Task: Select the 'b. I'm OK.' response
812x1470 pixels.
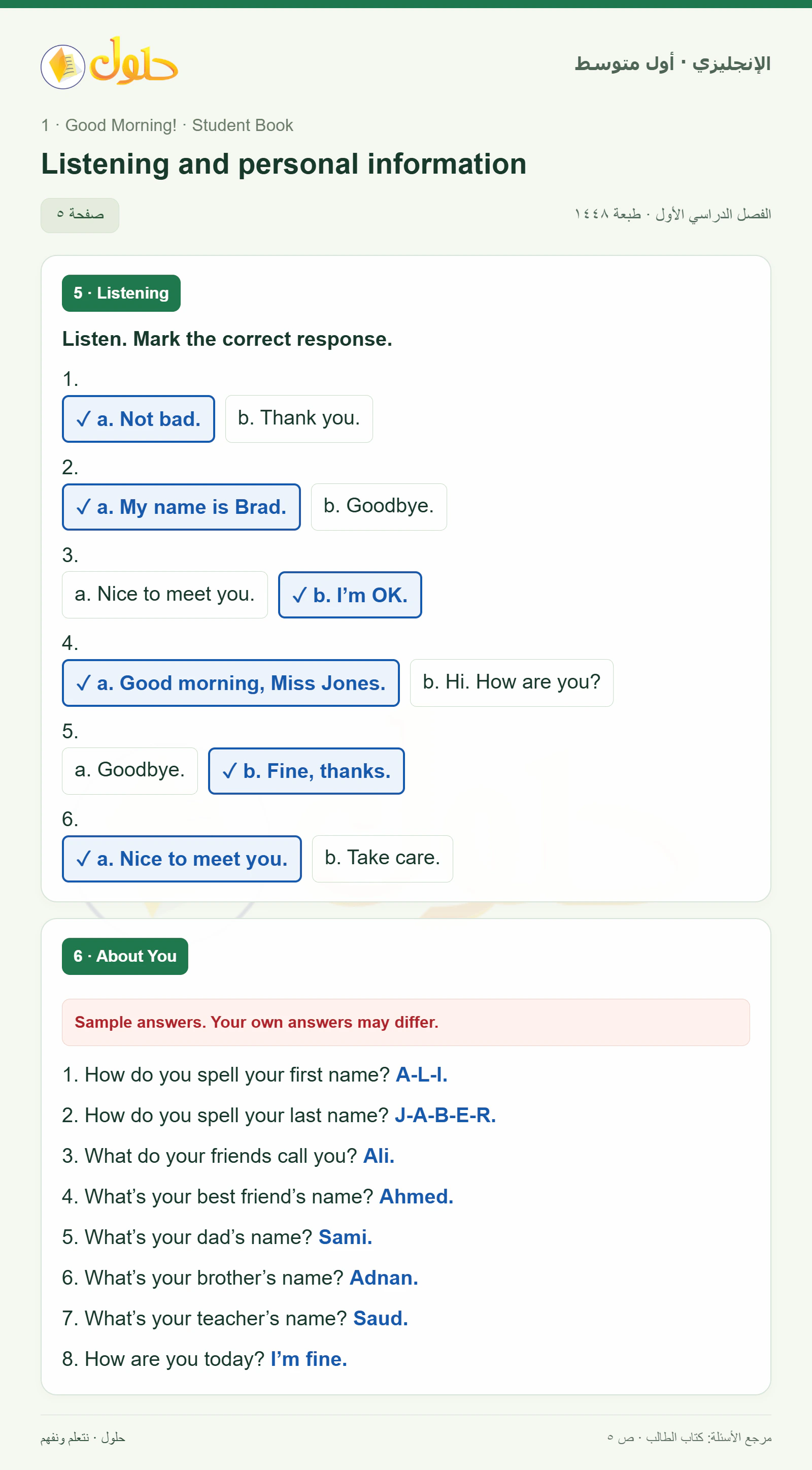Action: point(350,595)
